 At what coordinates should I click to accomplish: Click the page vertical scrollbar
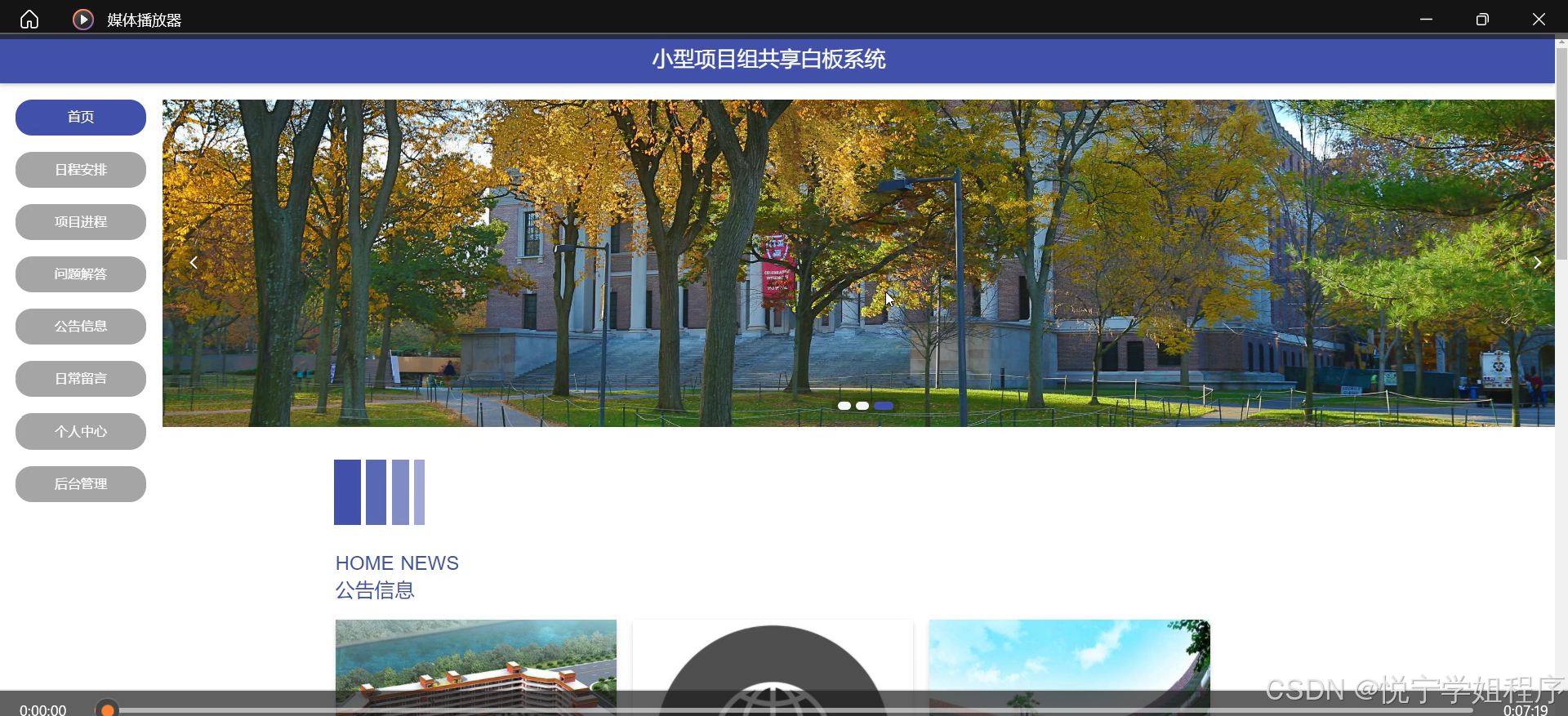pyautogui.click(x=1561, y=153)
